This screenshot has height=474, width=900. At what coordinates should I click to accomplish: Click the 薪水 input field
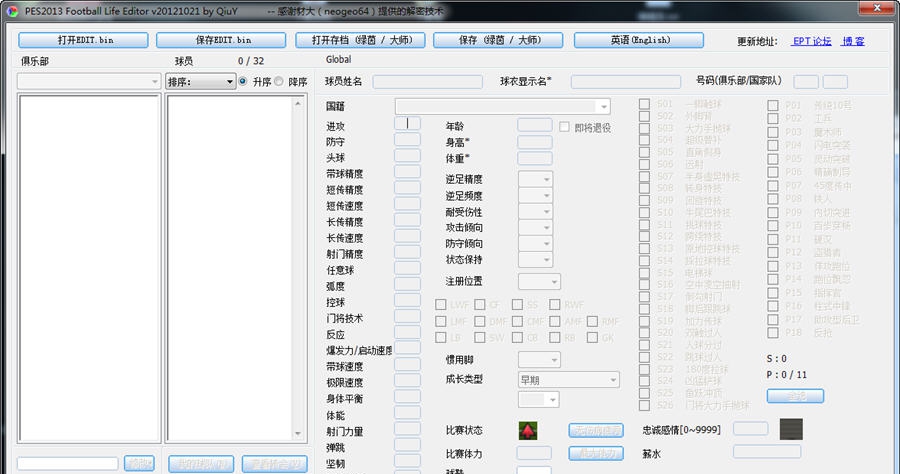[767, 452]
